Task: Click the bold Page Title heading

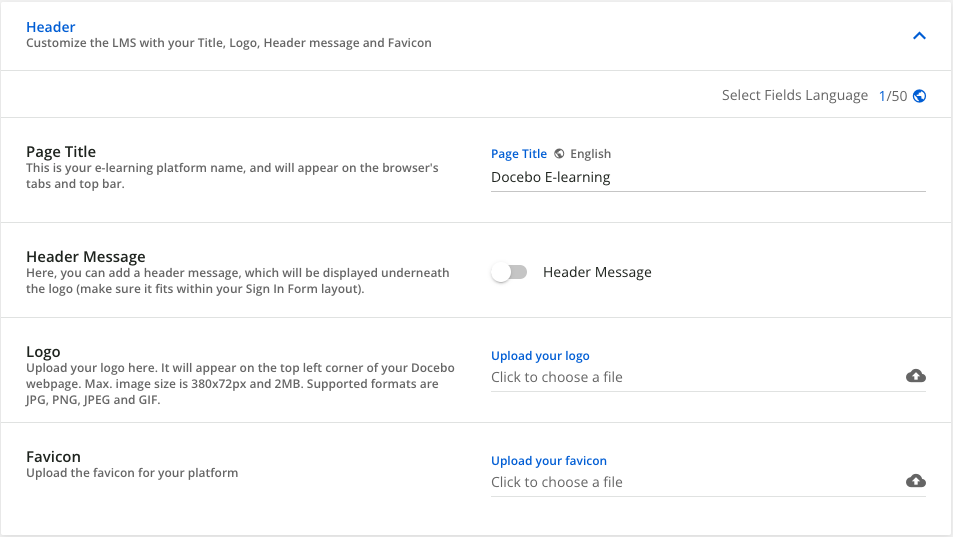Action: point(61,151)
